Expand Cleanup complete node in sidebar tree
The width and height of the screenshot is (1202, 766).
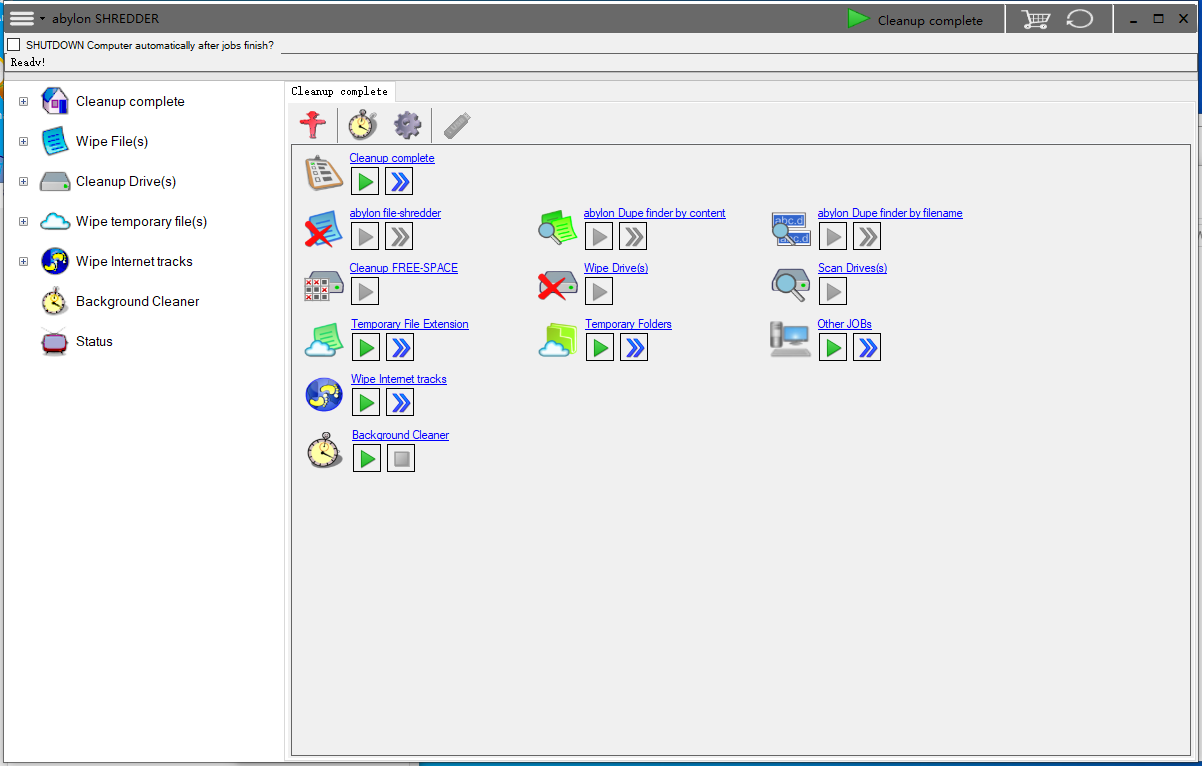point(24,101)
